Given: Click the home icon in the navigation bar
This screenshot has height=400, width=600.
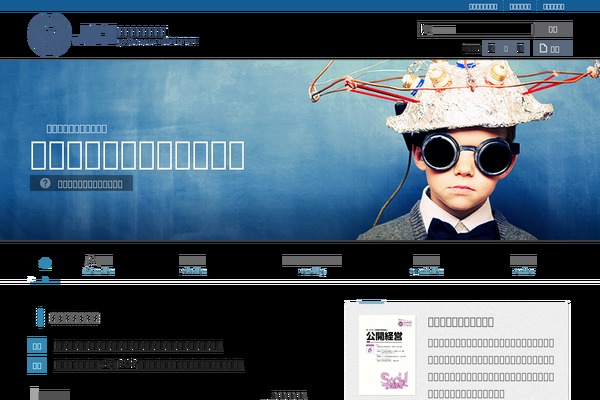Looking at the screenshot, I should click(45, 264).
